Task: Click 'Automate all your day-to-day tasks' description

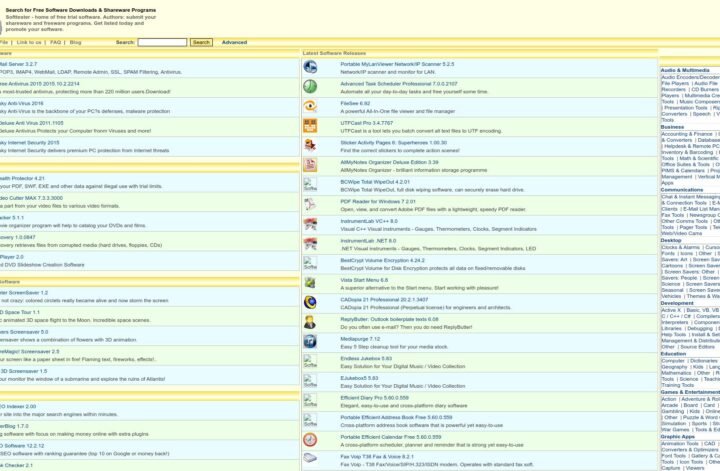Action: pos(414,92)
